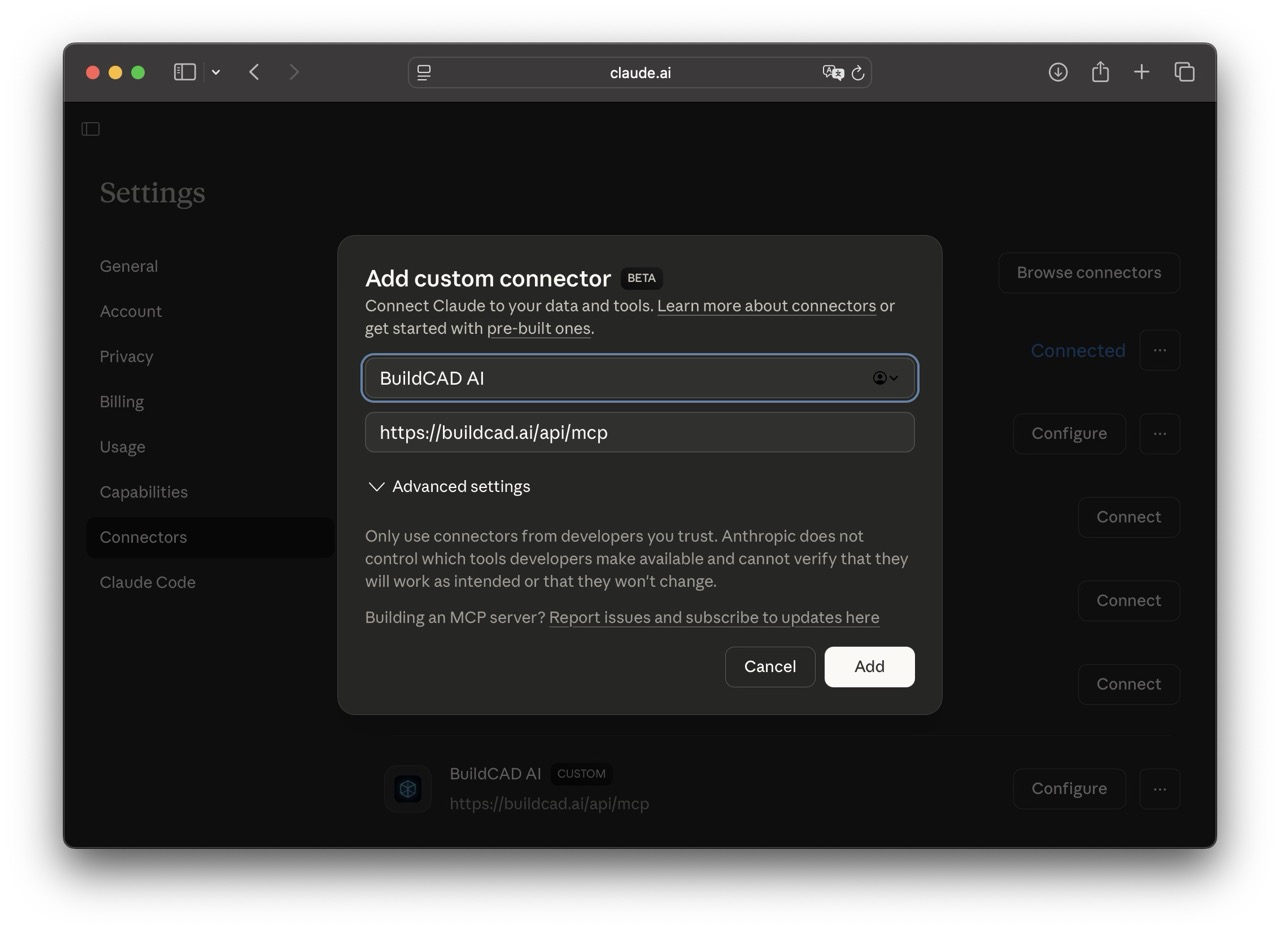The image size is (1280, 932).
Task: Open Report issues and subscribe link
Action: (714, 618)
